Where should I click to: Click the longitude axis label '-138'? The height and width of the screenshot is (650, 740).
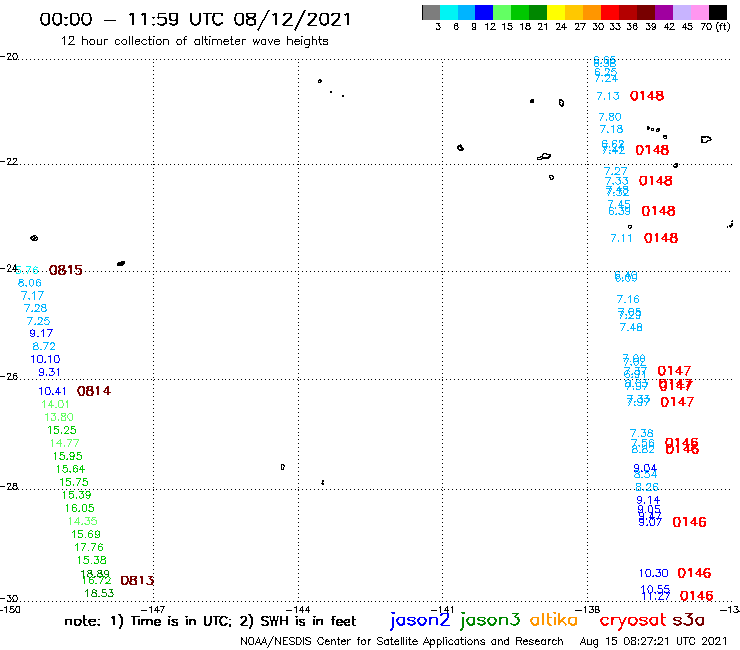588,609
